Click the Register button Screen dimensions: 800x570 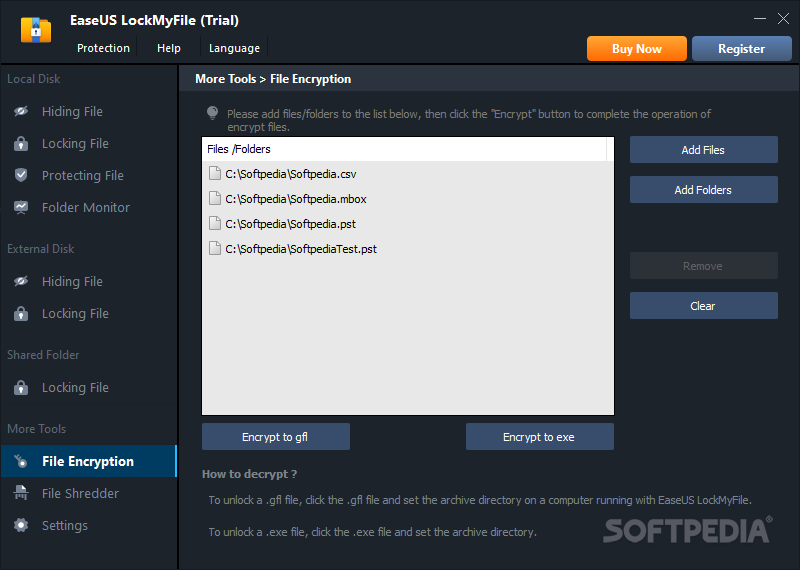tap(741, 48)
